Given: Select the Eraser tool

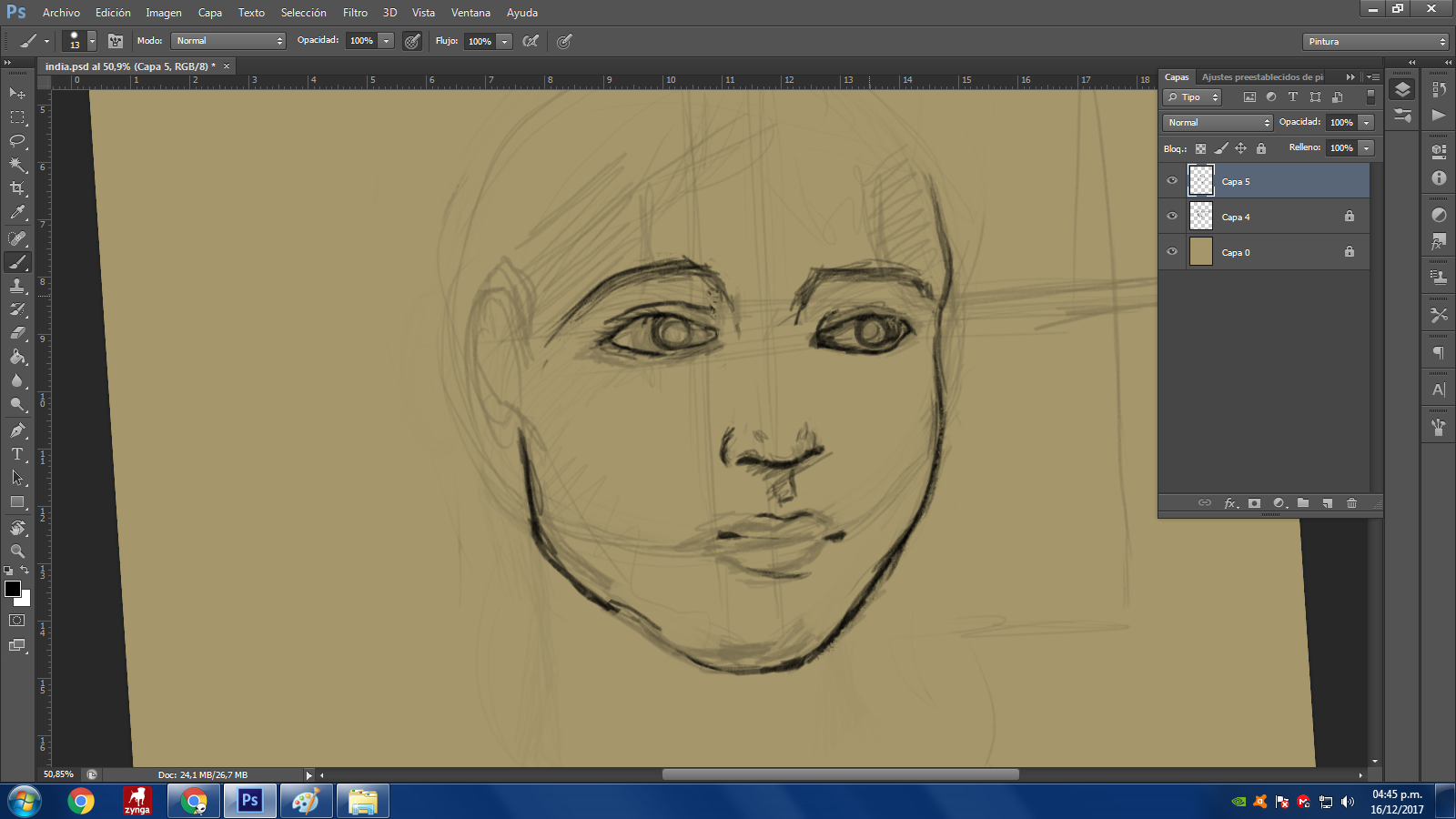Looking at the screenshot, I should (17, 333).
